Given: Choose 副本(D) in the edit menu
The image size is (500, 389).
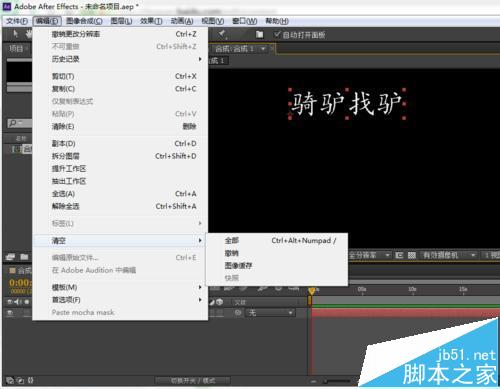Looking at the screenshot, I should click(120, 143).
